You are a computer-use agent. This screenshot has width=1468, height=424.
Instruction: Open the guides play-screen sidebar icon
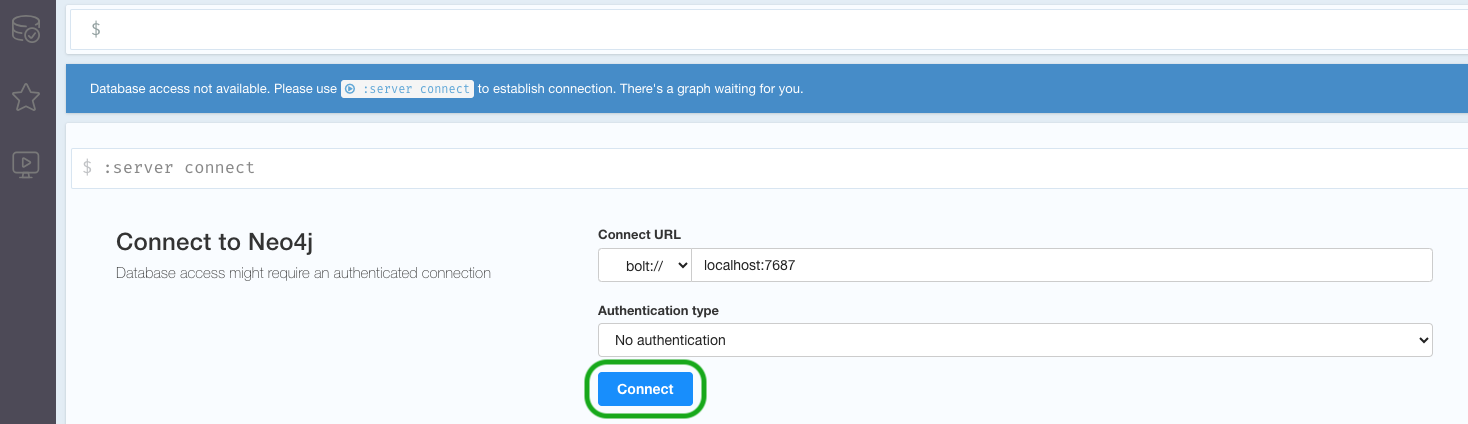tap(25, 164)
